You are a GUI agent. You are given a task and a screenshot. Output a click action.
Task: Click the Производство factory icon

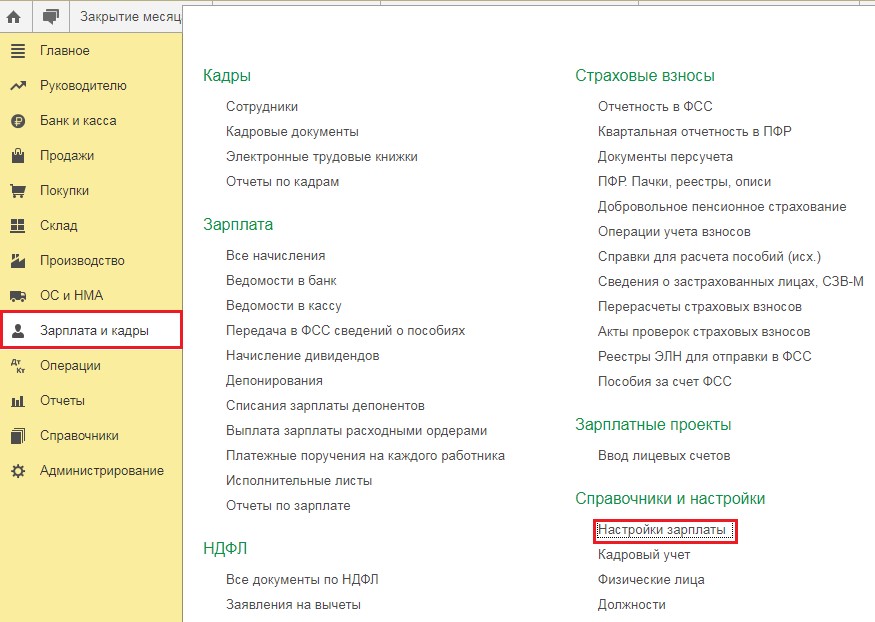point(18,261)
